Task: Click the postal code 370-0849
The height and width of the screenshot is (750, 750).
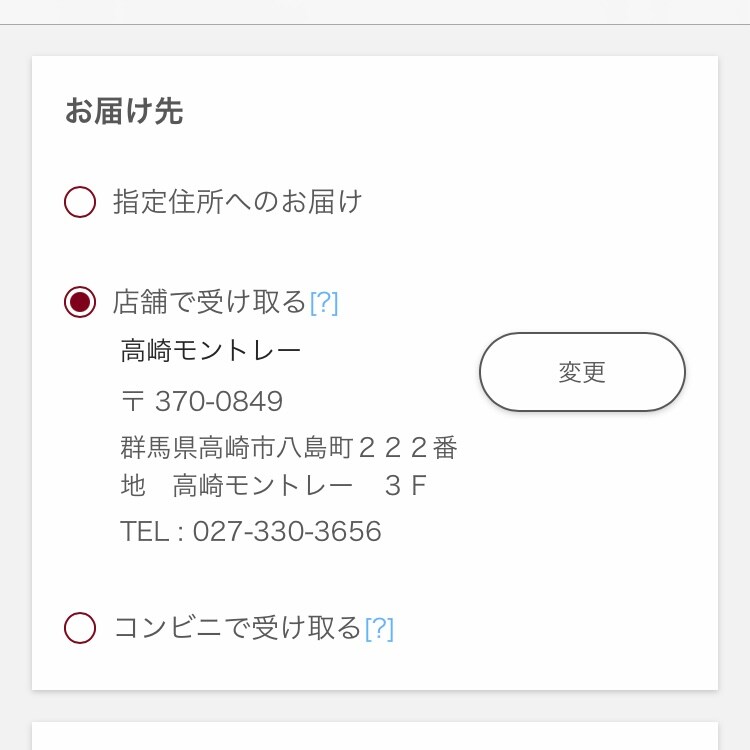Action: coord(219,402)
